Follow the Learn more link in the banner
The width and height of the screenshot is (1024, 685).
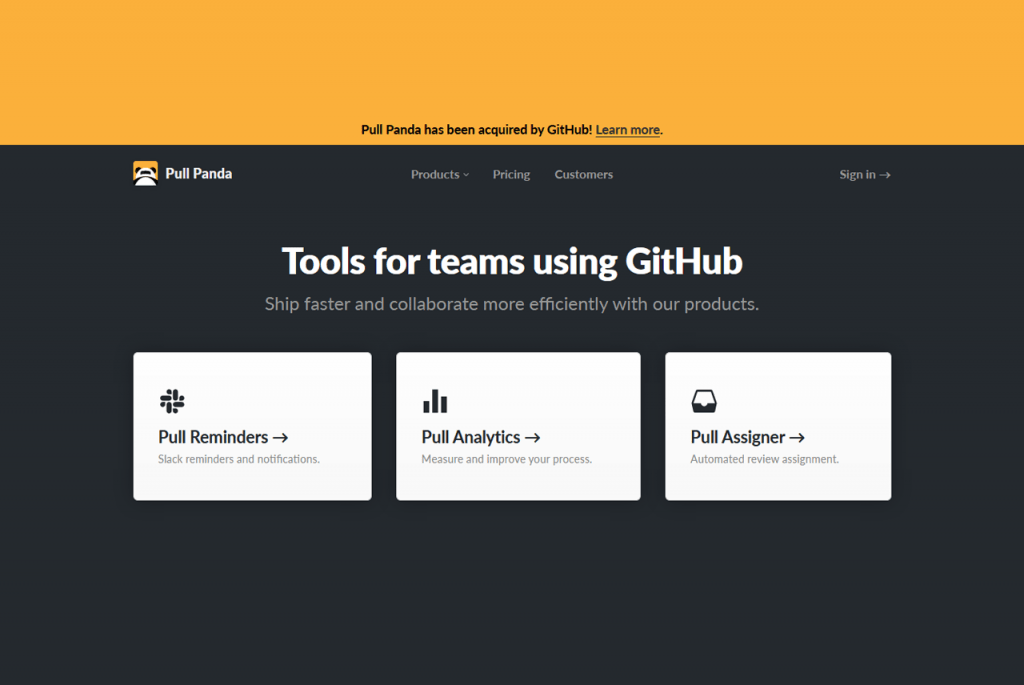627,129
